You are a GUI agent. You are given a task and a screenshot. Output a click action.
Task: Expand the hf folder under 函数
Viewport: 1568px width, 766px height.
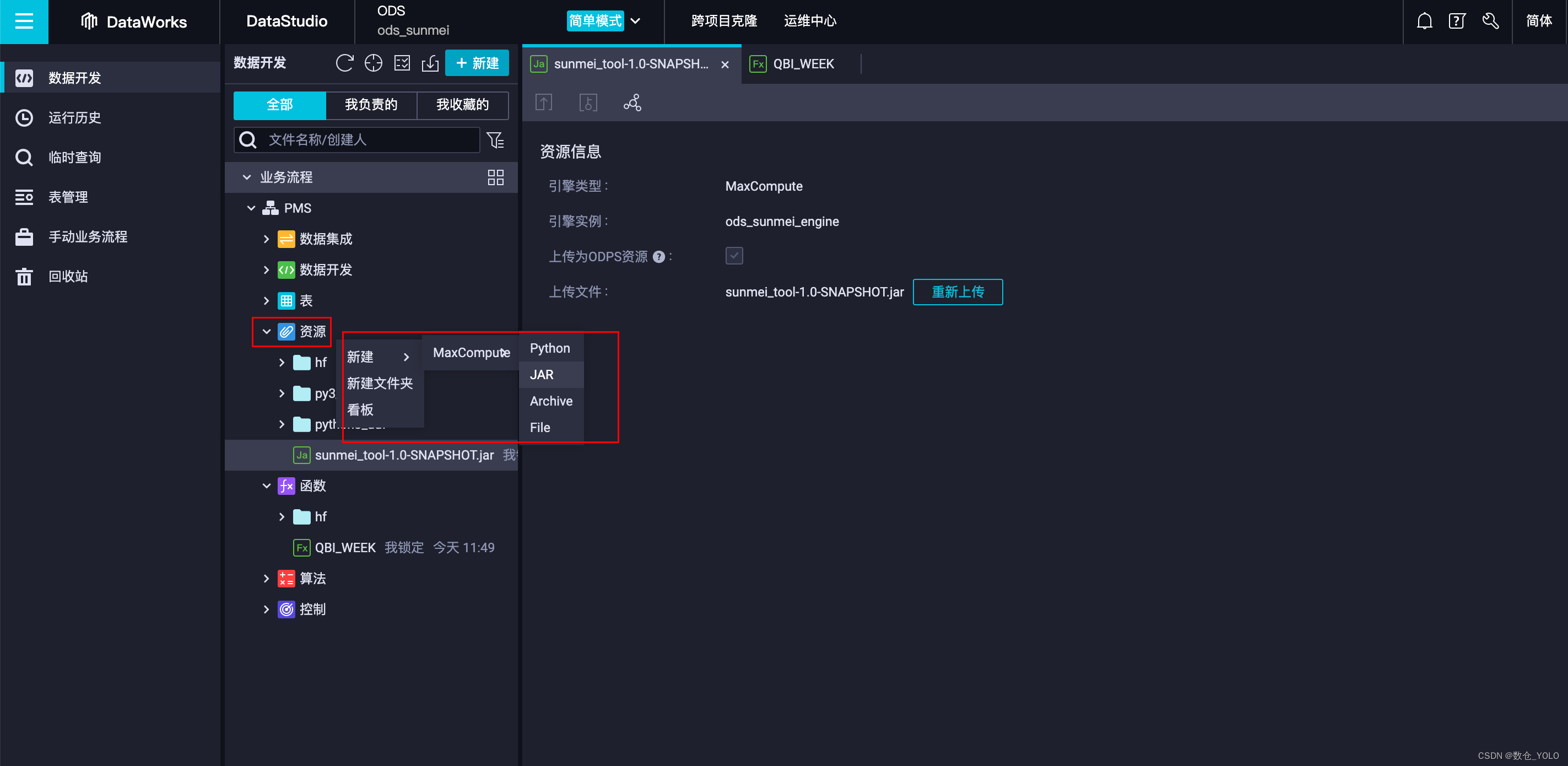tap(281, 517)
